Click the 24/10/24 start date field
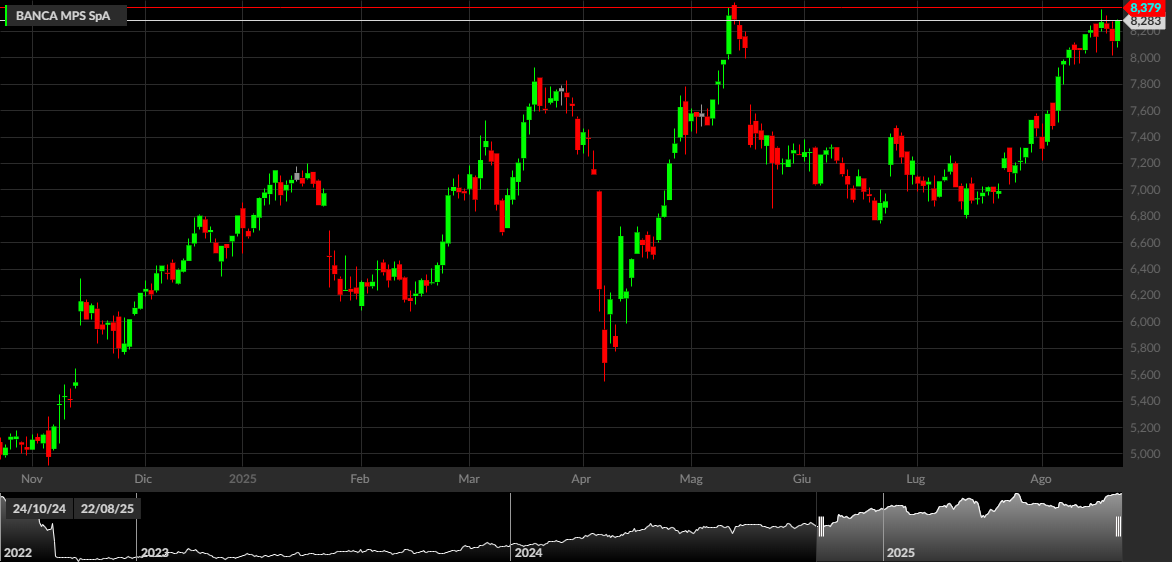 [x=39, y=509]
